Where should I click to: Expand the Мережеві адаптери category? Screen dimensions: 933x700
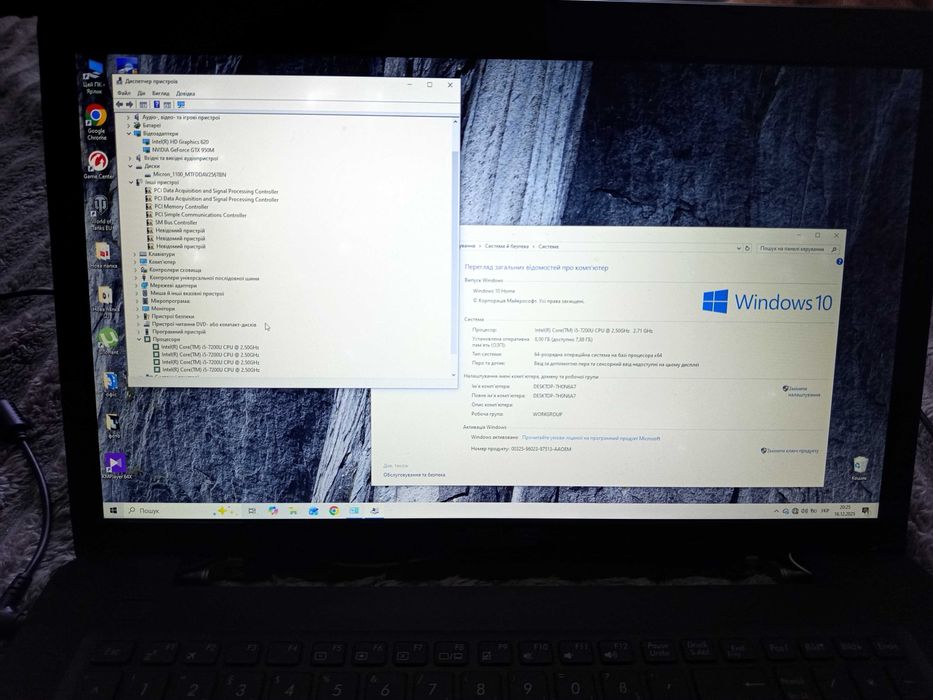136,286
